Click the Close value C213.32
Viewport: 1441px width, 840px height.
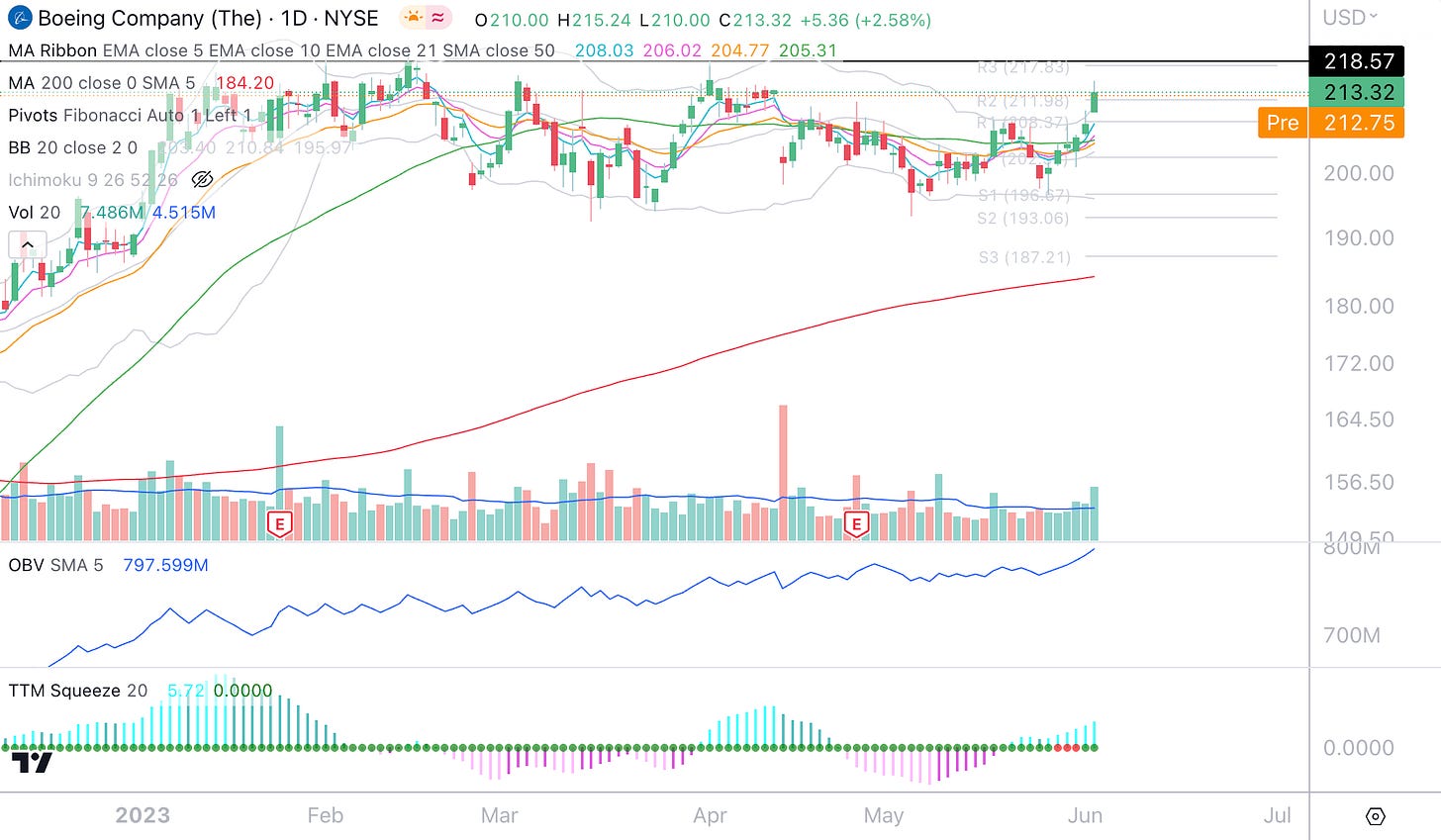pyautogui.click(x=754, y=20)
